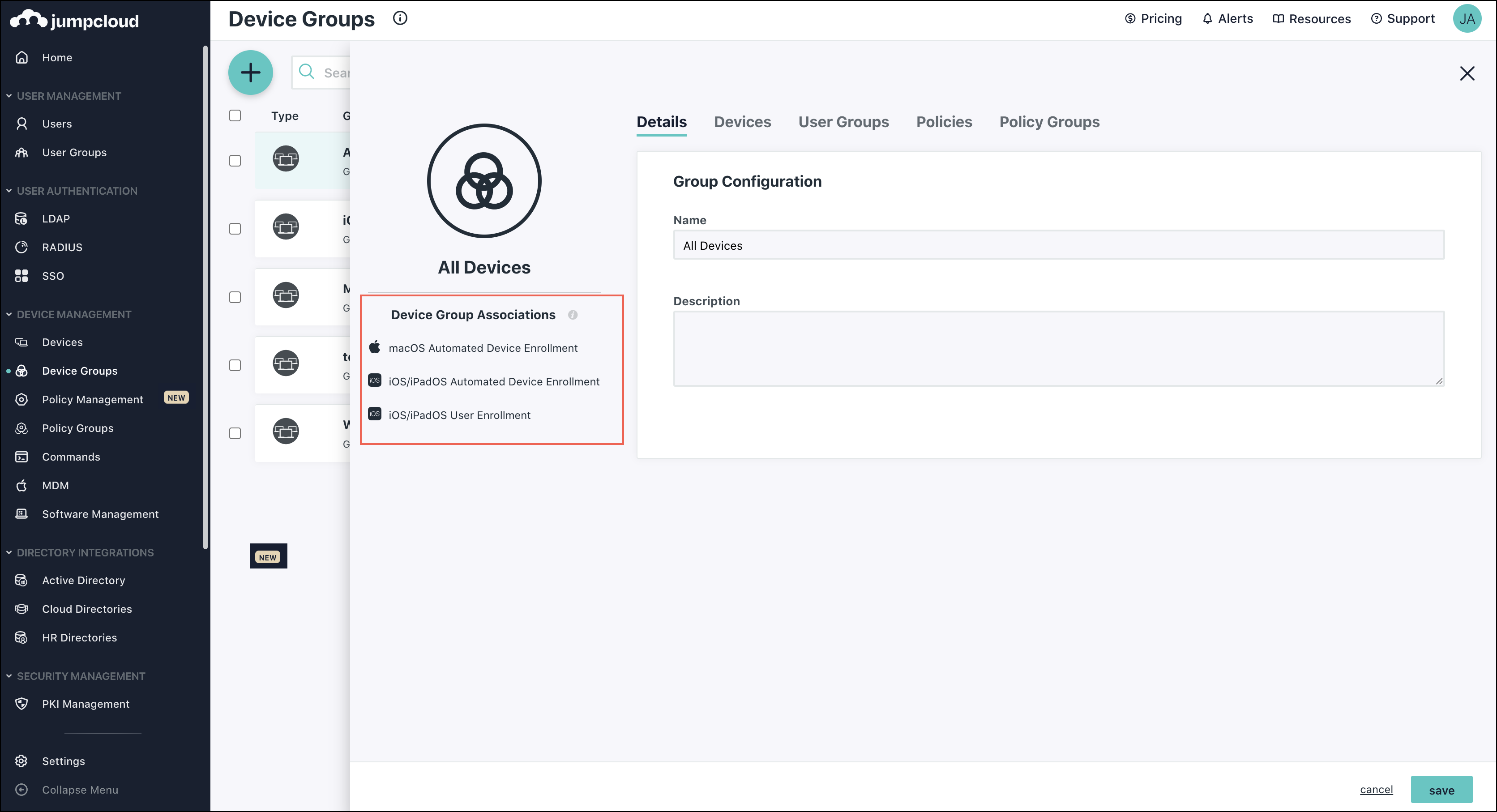Click the save button
The image size is (1497, 812).
[1441, 790]
